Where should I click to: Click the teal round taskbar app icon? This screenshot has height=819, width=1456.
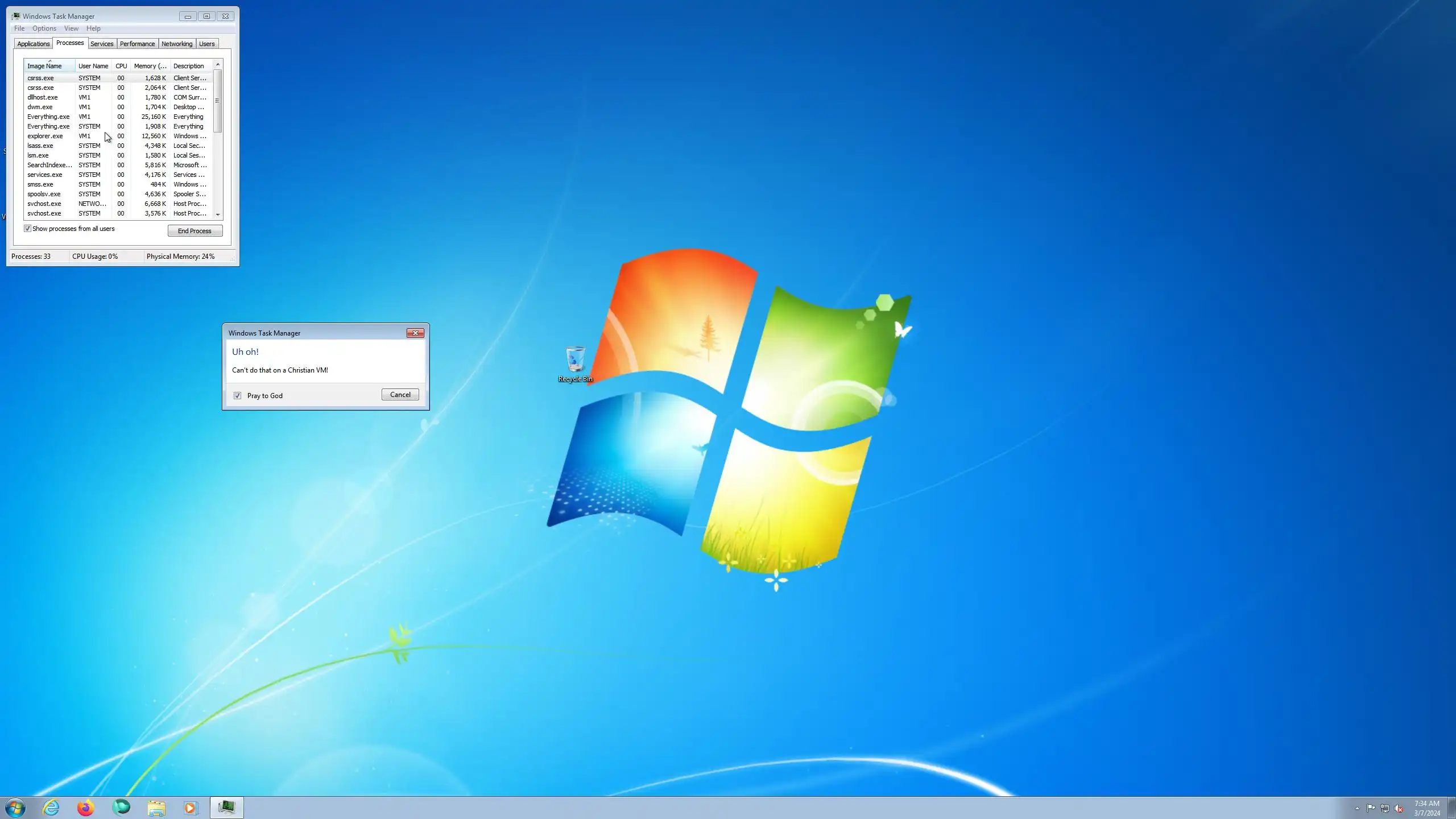point(121,807)
